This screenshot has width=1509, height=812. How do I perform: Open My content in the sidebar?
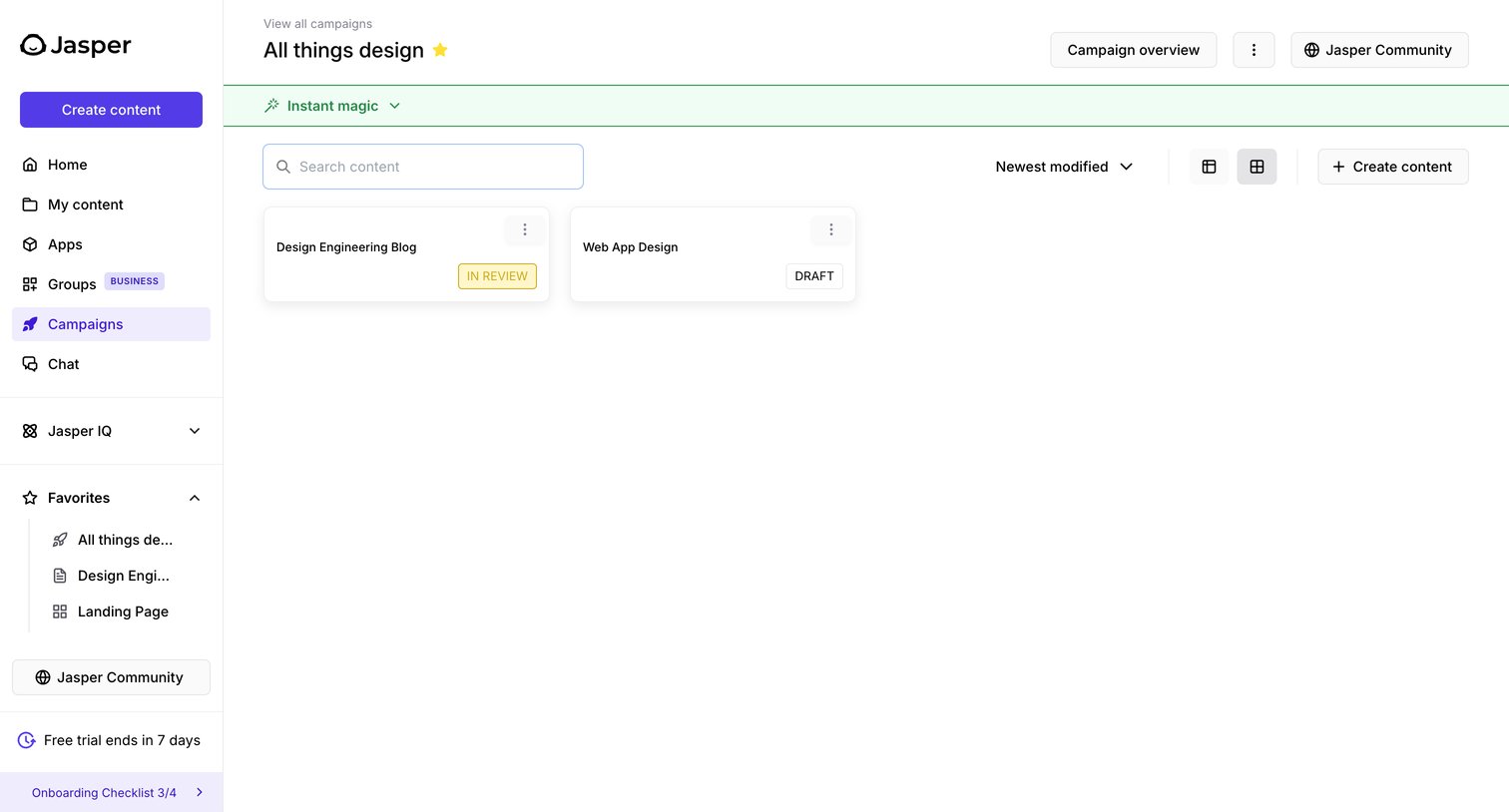coord(111,204)
